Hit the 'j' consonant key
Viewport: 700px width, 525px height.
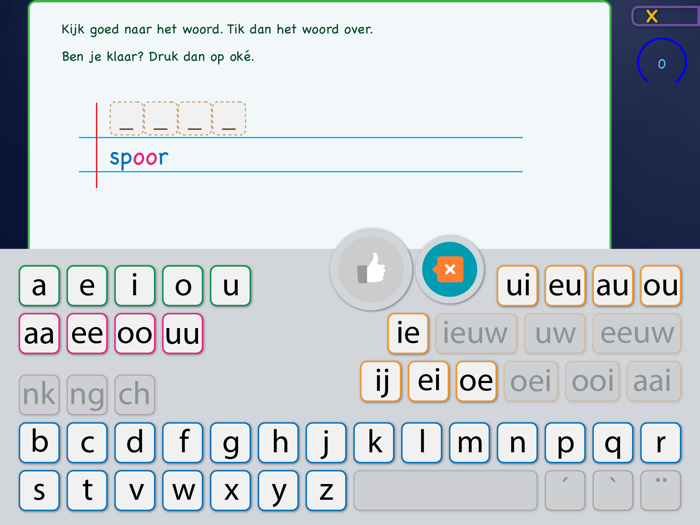click(326, 442)
